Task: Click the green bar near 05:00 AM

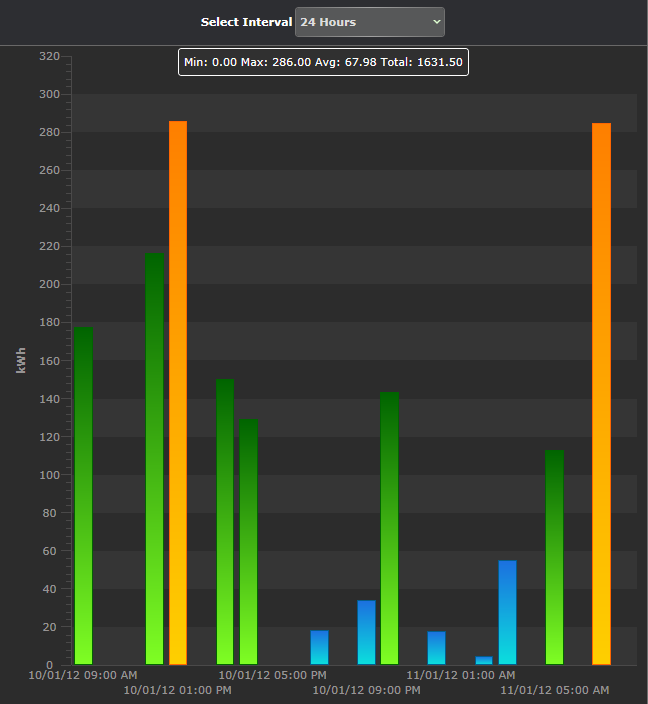Action: pos(554,557)
